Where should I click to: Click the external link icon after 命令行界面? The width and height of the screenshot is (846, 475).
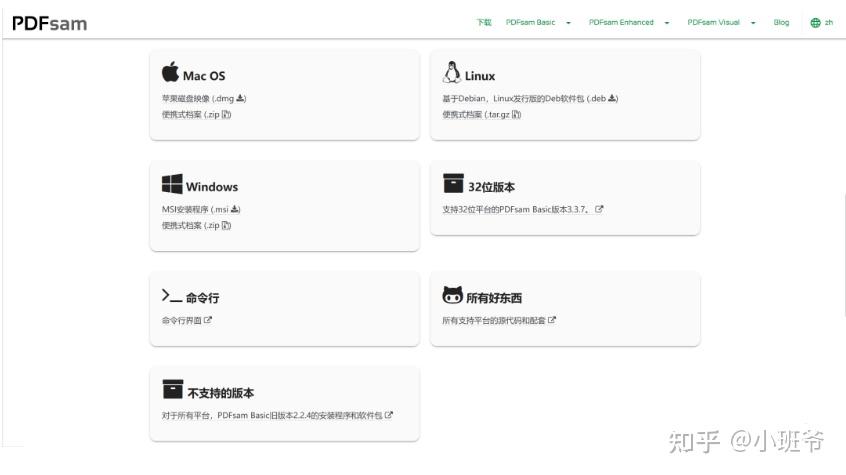coord(208,320)
